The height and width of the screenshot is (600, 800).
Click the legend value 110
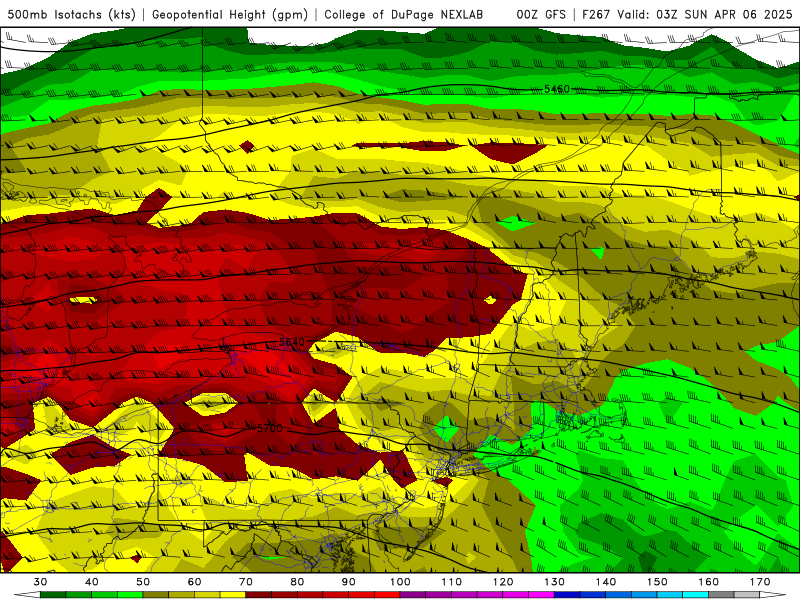click(452, 582)
